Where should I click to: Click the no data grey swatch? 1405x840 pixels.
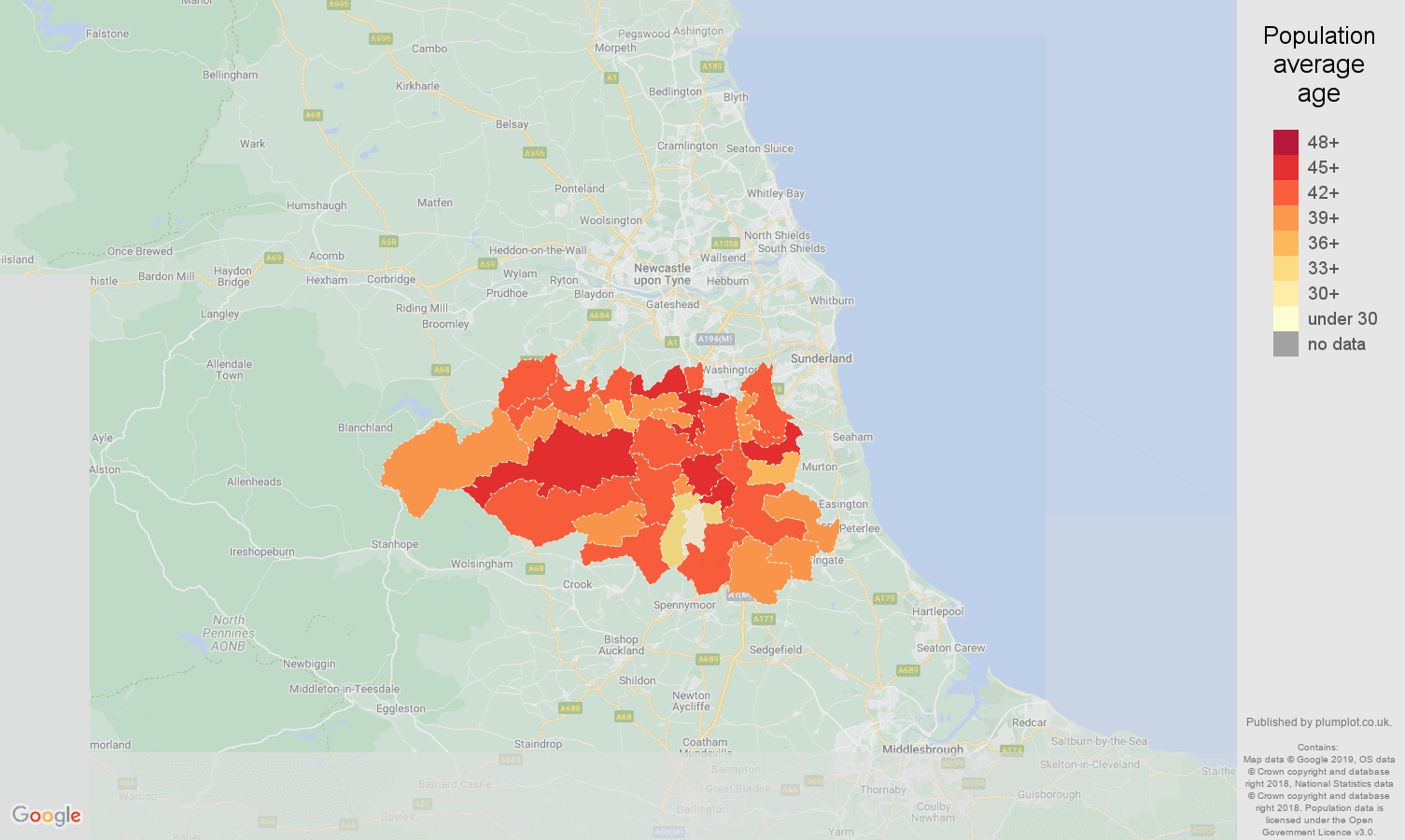pyautogui.click(x=1286, y=343)
